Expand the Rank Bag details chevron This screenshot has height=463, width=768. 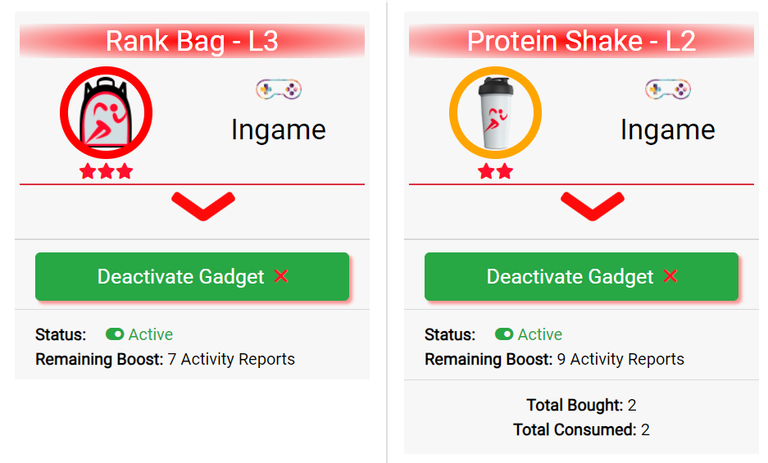click(203, 206)
